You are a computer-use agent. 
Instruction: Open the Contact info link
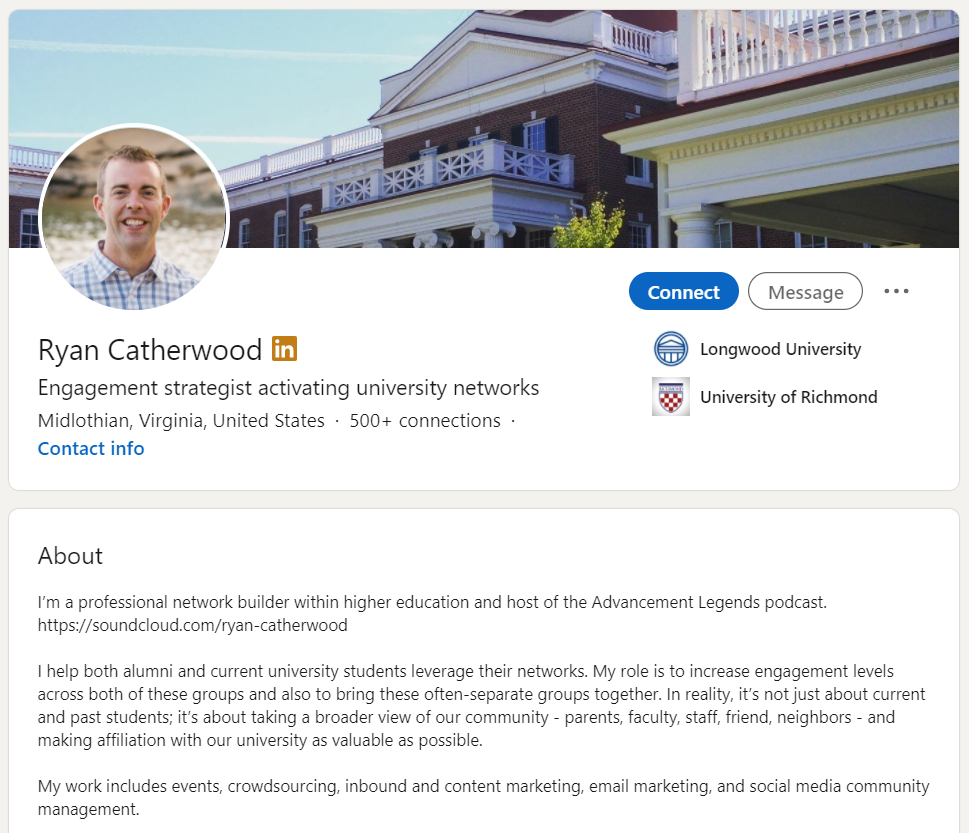tap(91, 448)
